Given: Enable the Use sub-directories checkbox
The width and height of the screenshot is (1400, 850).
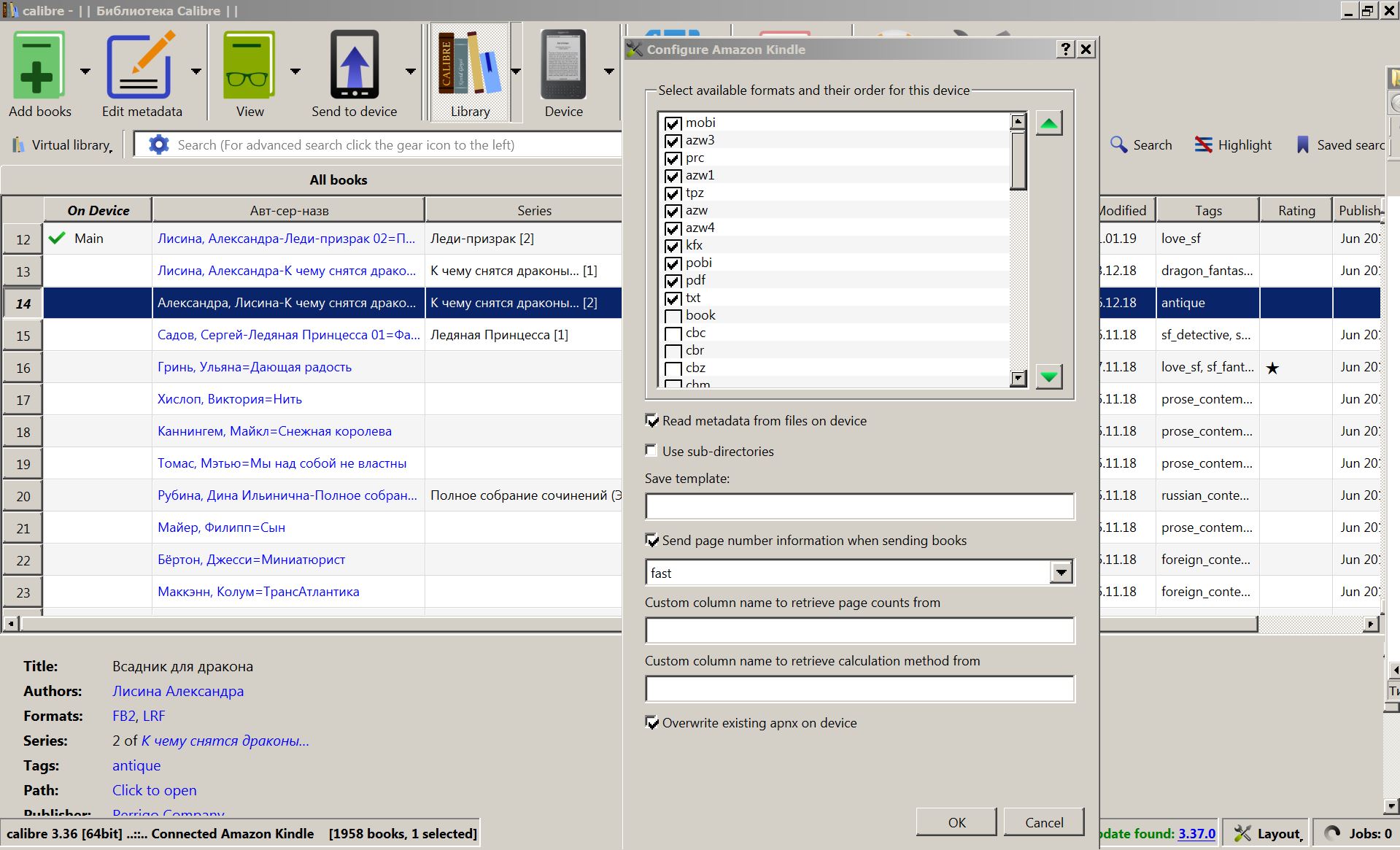Looking at the screenshot, I should (651, 451).
